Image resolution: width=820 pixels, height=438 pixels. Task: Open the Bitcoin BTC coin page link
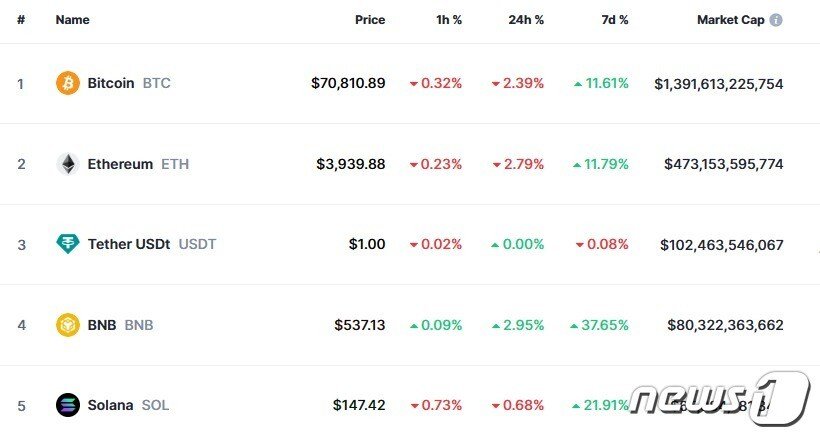[128, 83]
